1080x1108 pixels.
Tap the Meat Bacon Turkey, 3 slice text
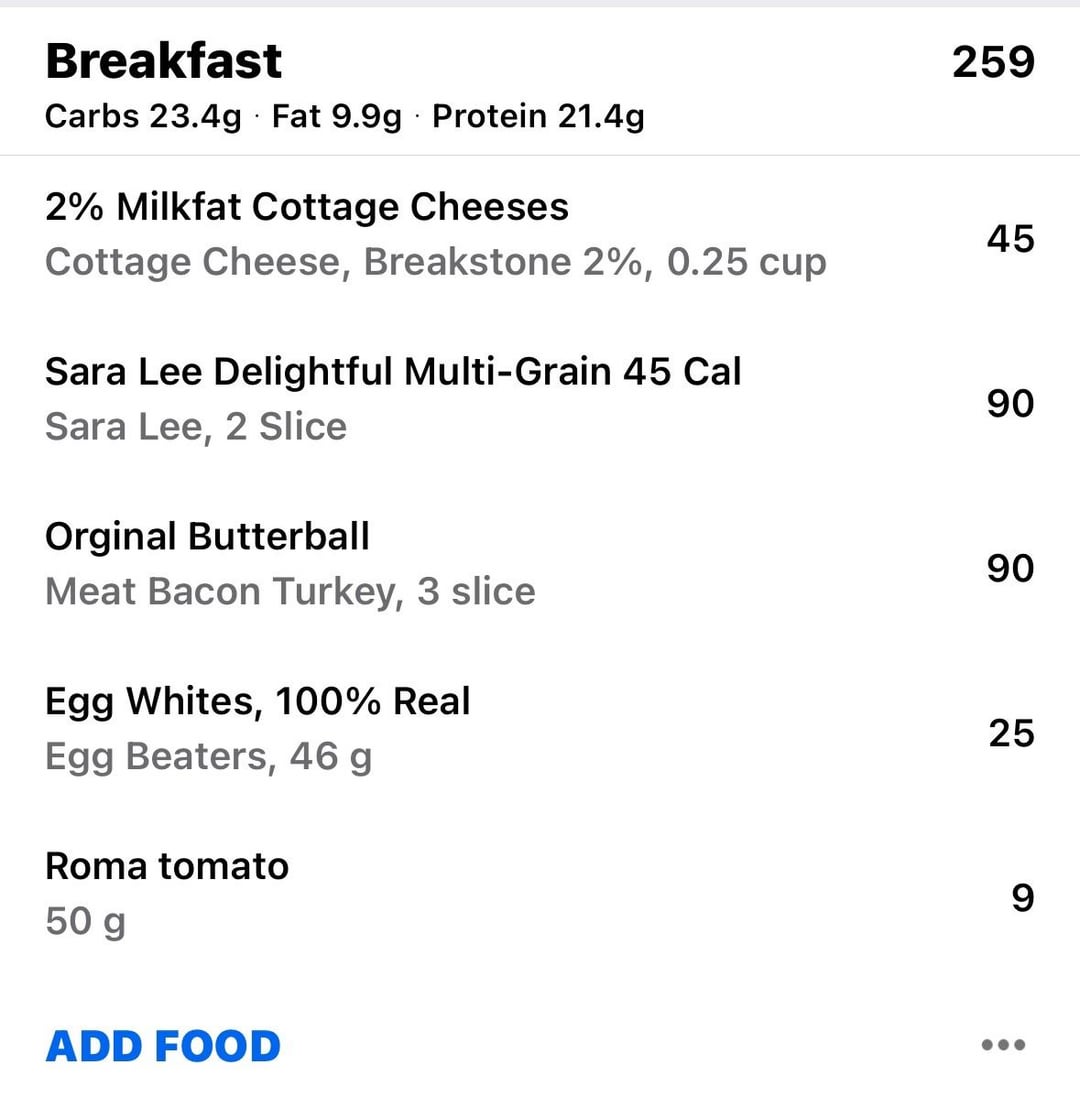pos(290,592)
